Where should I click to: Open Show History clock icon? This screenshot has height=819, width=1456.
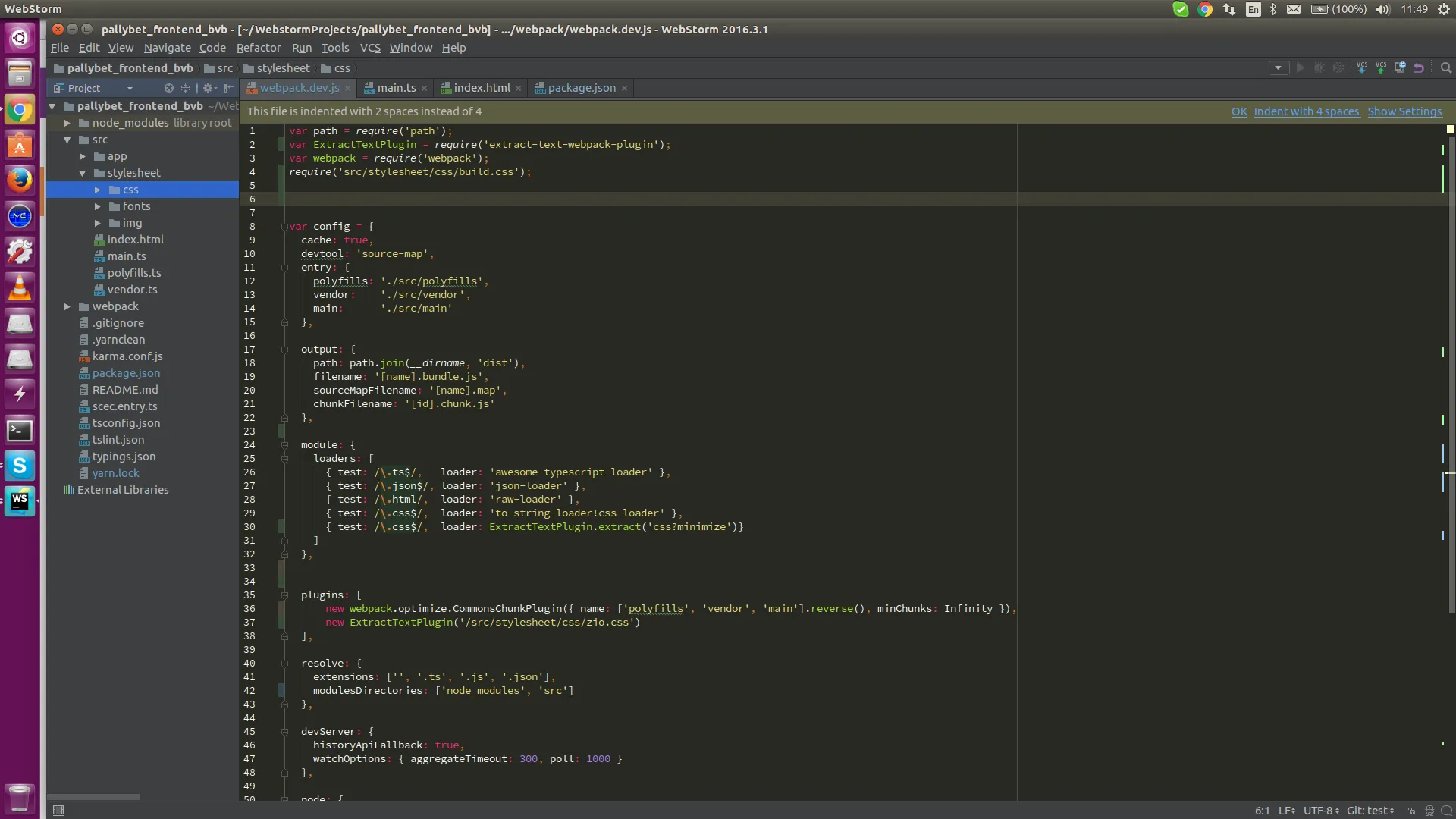1400,68
